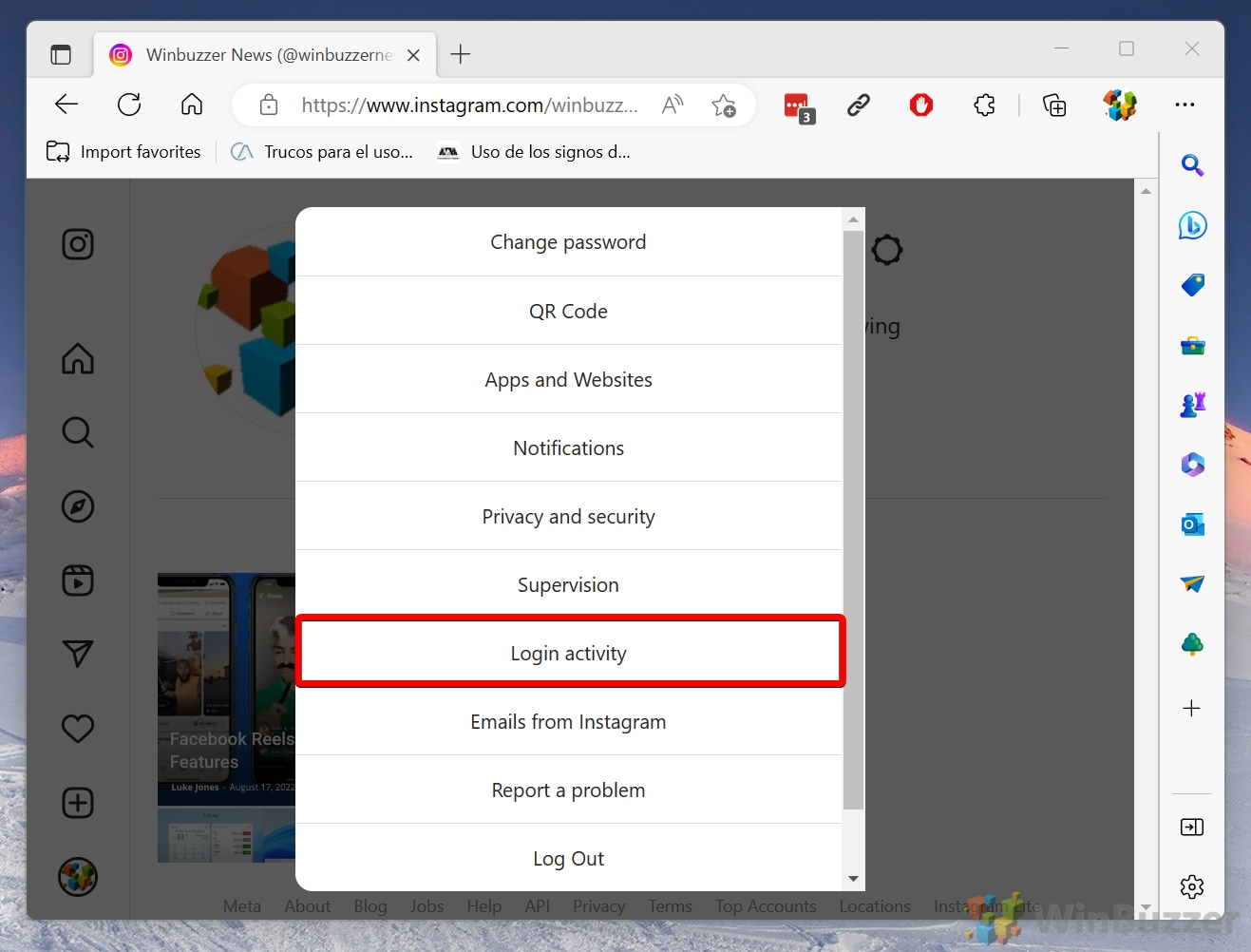Click the Meta footer link
The height and width of the screenshot is (952, 1251).
point(242,906)
